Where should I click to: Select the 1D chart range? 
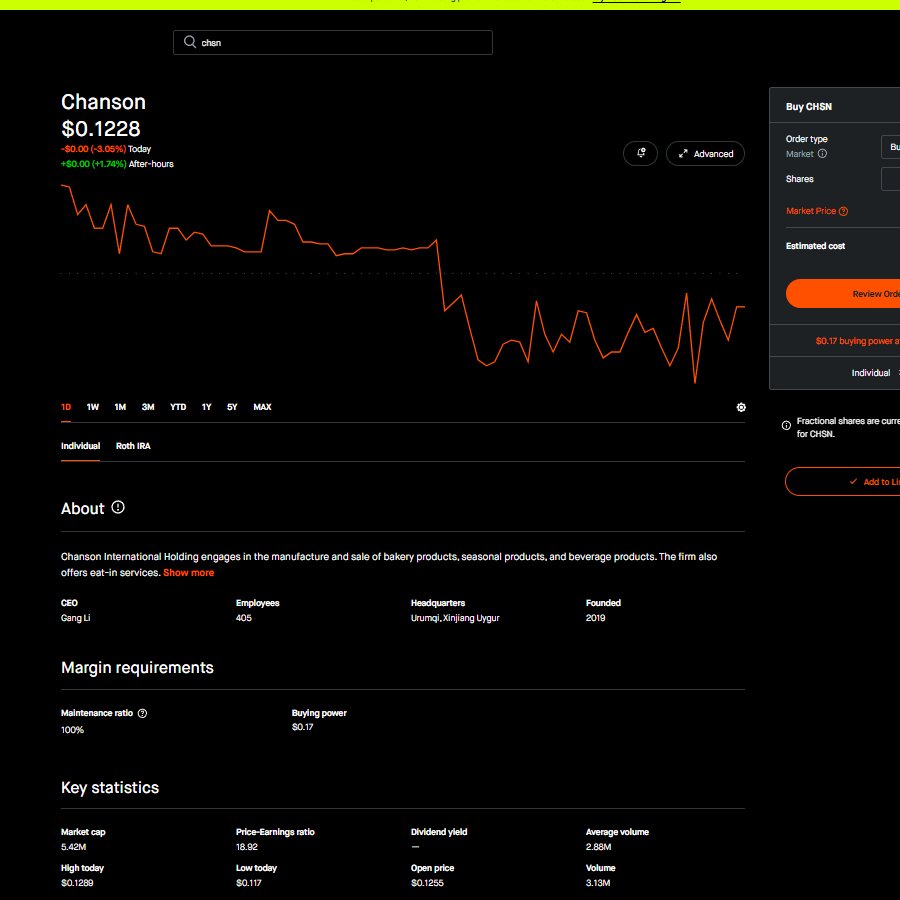(66, 407)
